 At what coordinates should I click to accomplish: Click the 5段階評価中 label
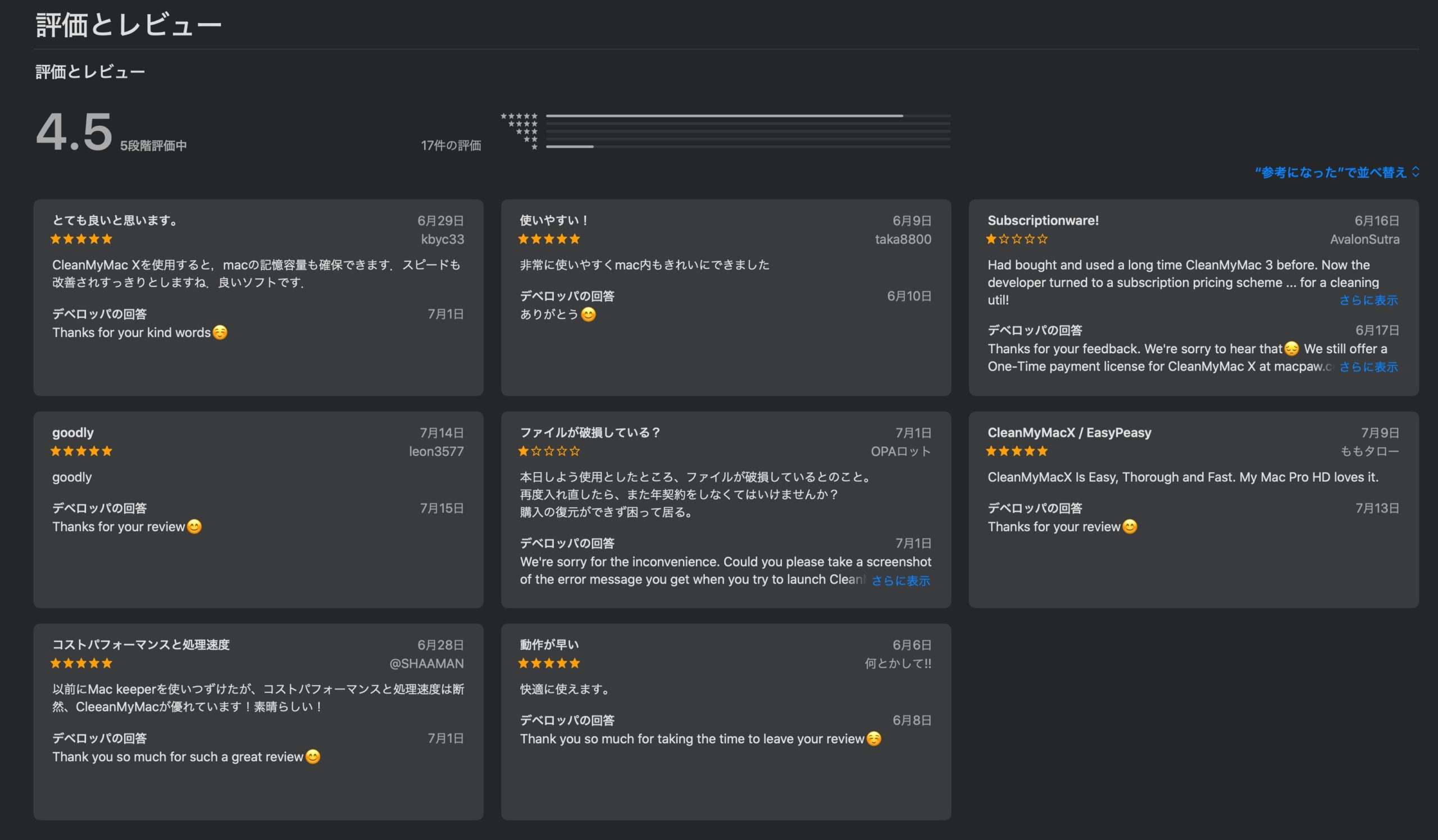(x=153, y=145)
